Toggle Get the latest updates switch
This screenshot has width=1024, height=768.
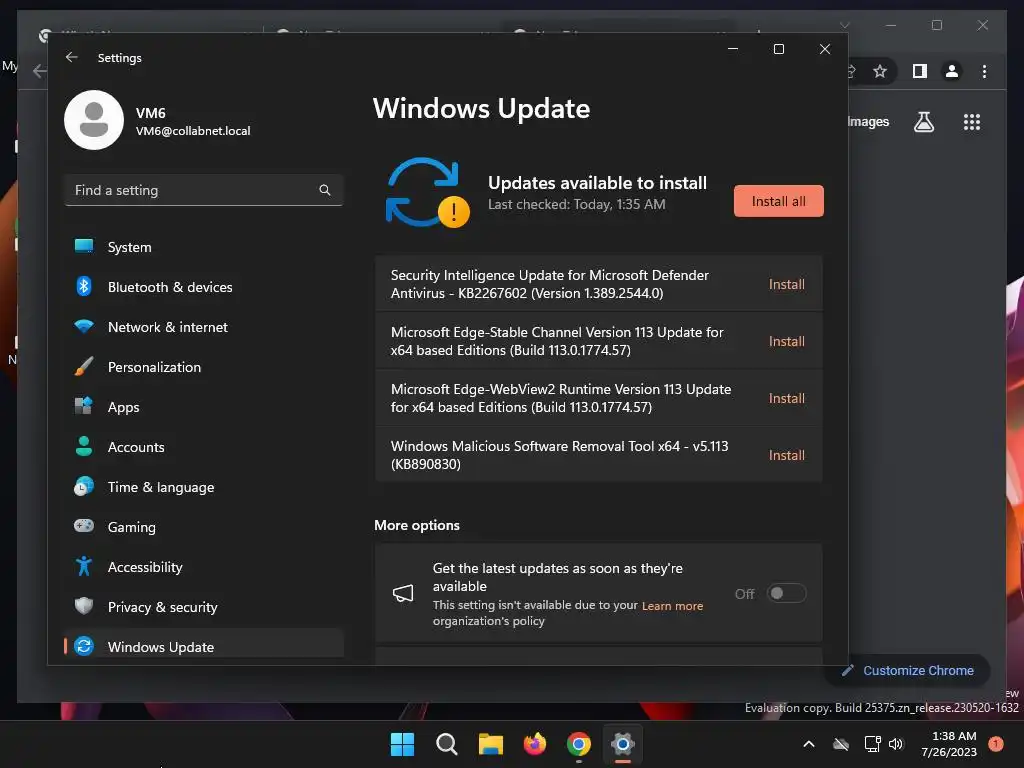[x=786, y=593]
